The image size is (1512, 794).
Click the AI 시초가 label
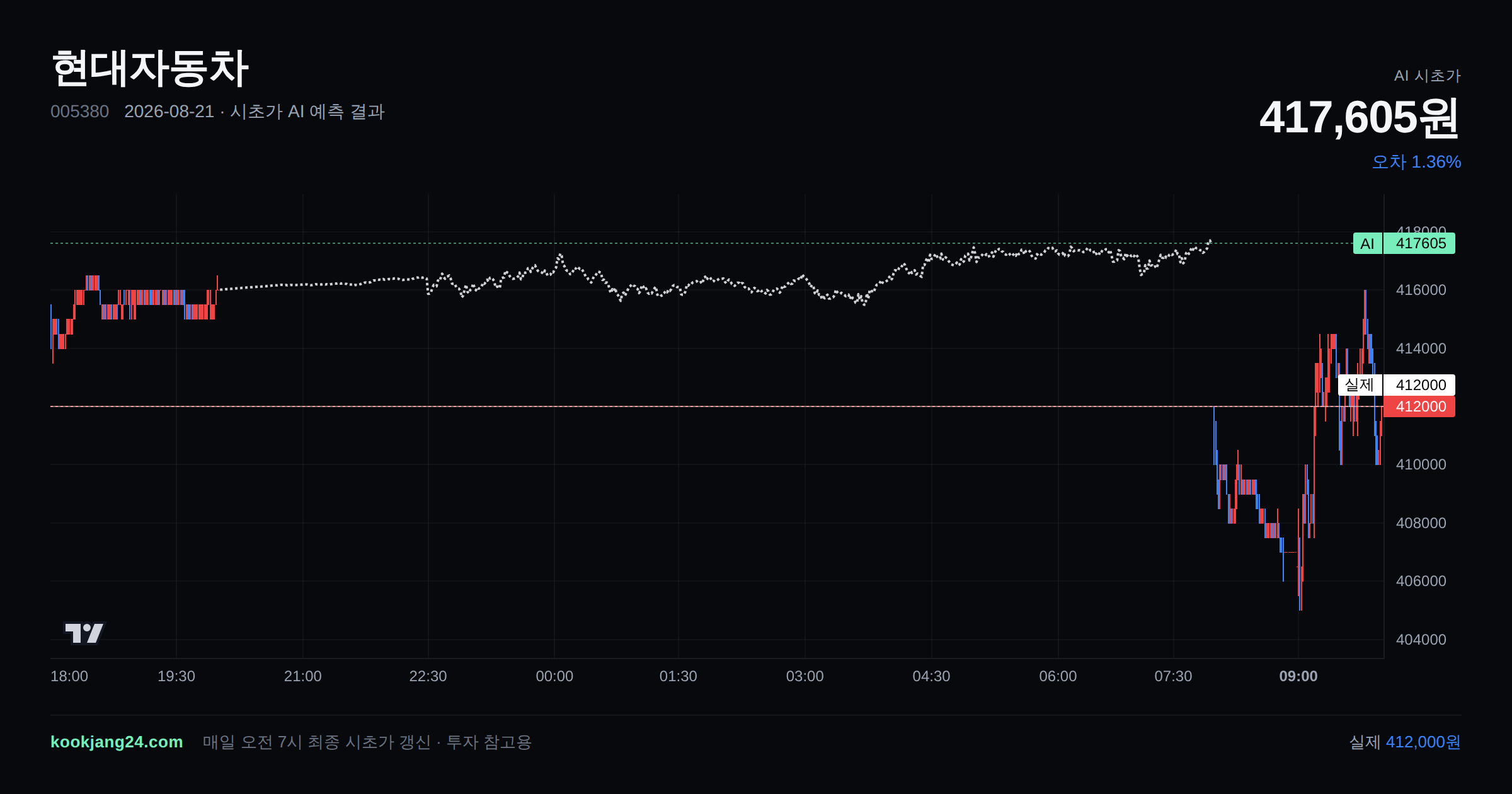1427,76
